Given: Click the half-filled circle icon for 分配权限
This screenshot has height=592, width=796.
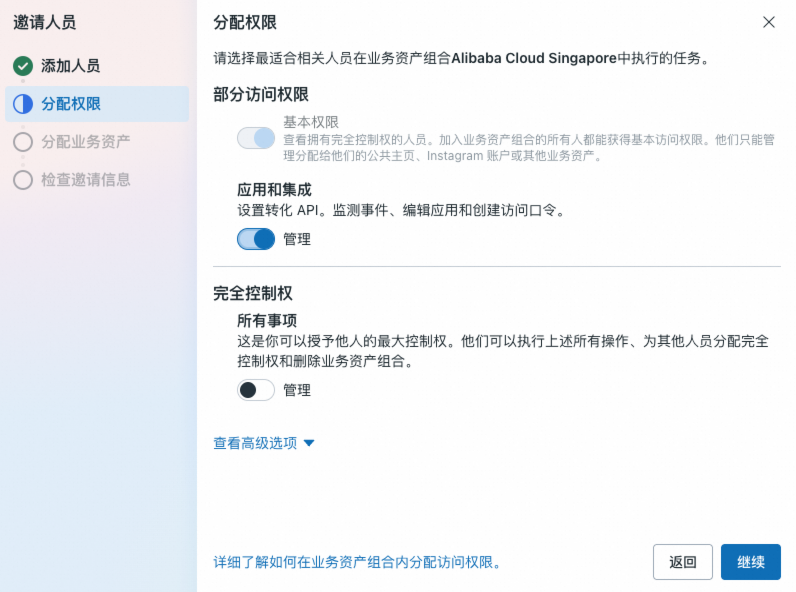Looking at the screenshot, I should (23, 104).
